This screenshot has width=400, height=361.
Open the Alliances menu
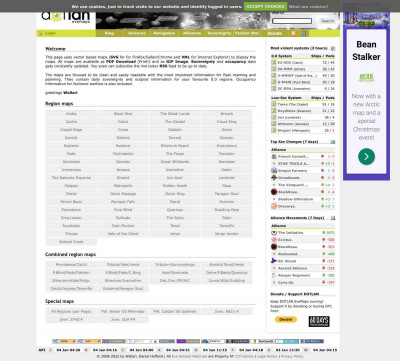pos(192,33)
